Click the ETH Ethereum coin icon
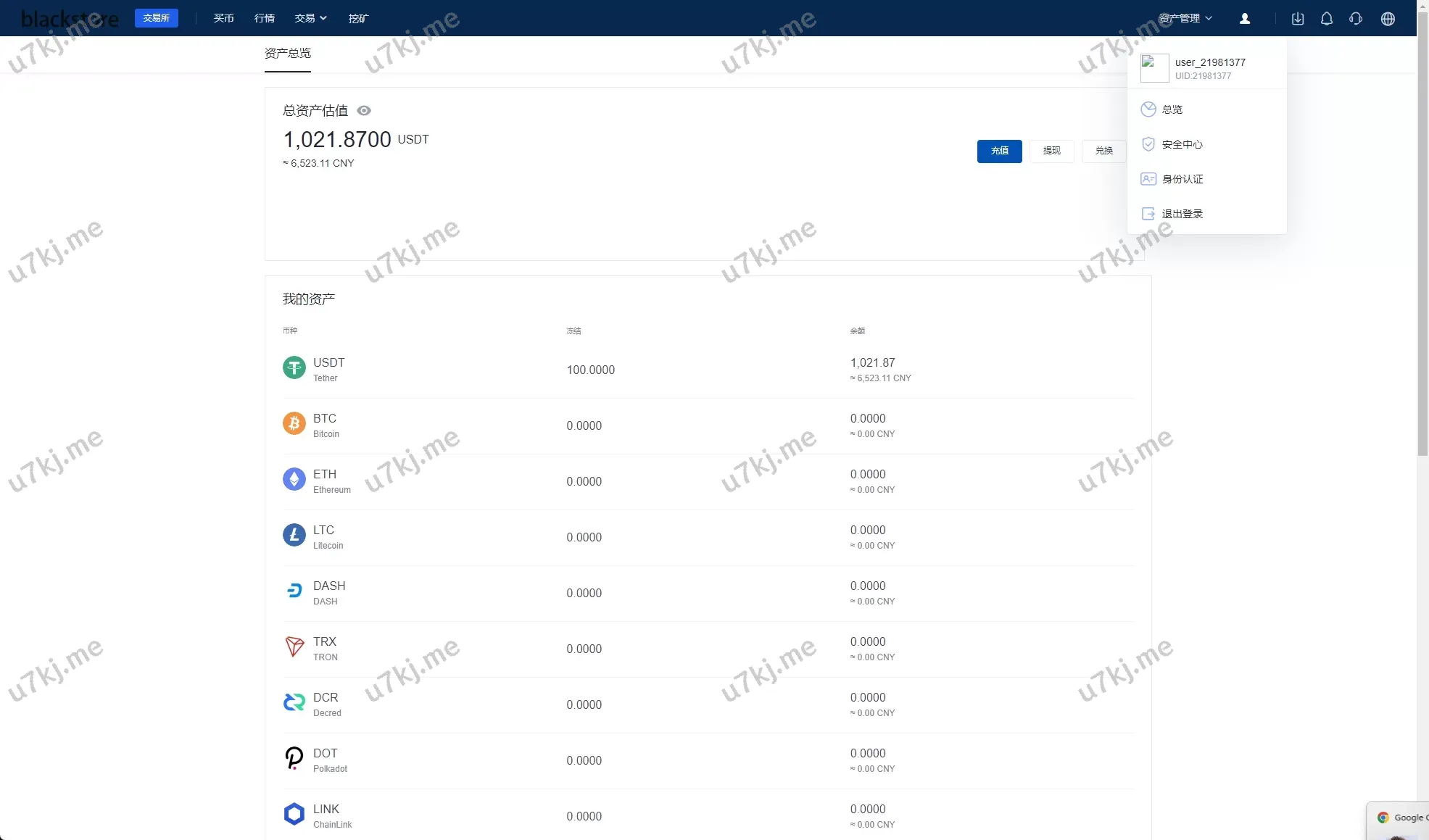 pyautogui.click(x=294, y=479)
